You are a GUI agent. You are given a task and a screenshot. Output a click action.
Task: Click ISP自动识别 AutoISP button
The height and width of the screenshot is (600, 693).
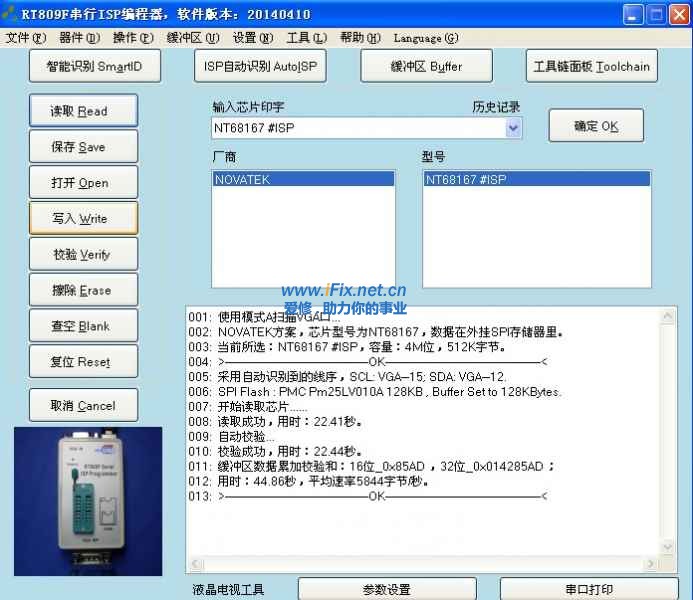tap(260, 66)
